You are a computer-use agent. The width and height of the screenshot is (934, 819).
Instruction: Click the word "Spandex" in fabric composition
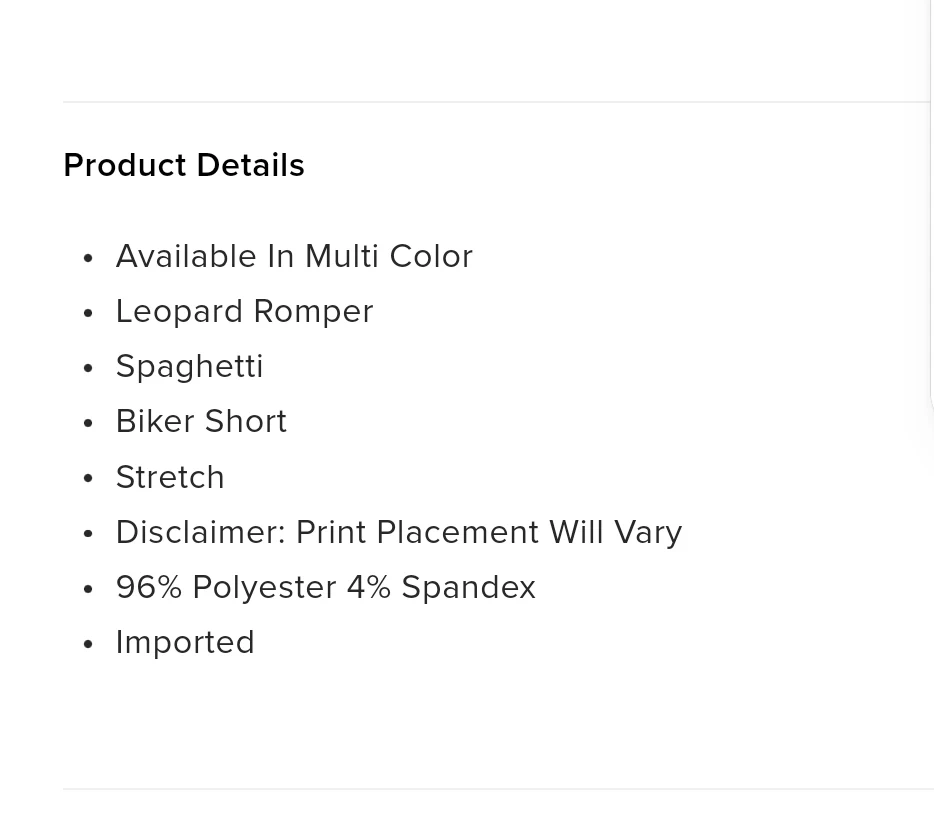(469, 587)
